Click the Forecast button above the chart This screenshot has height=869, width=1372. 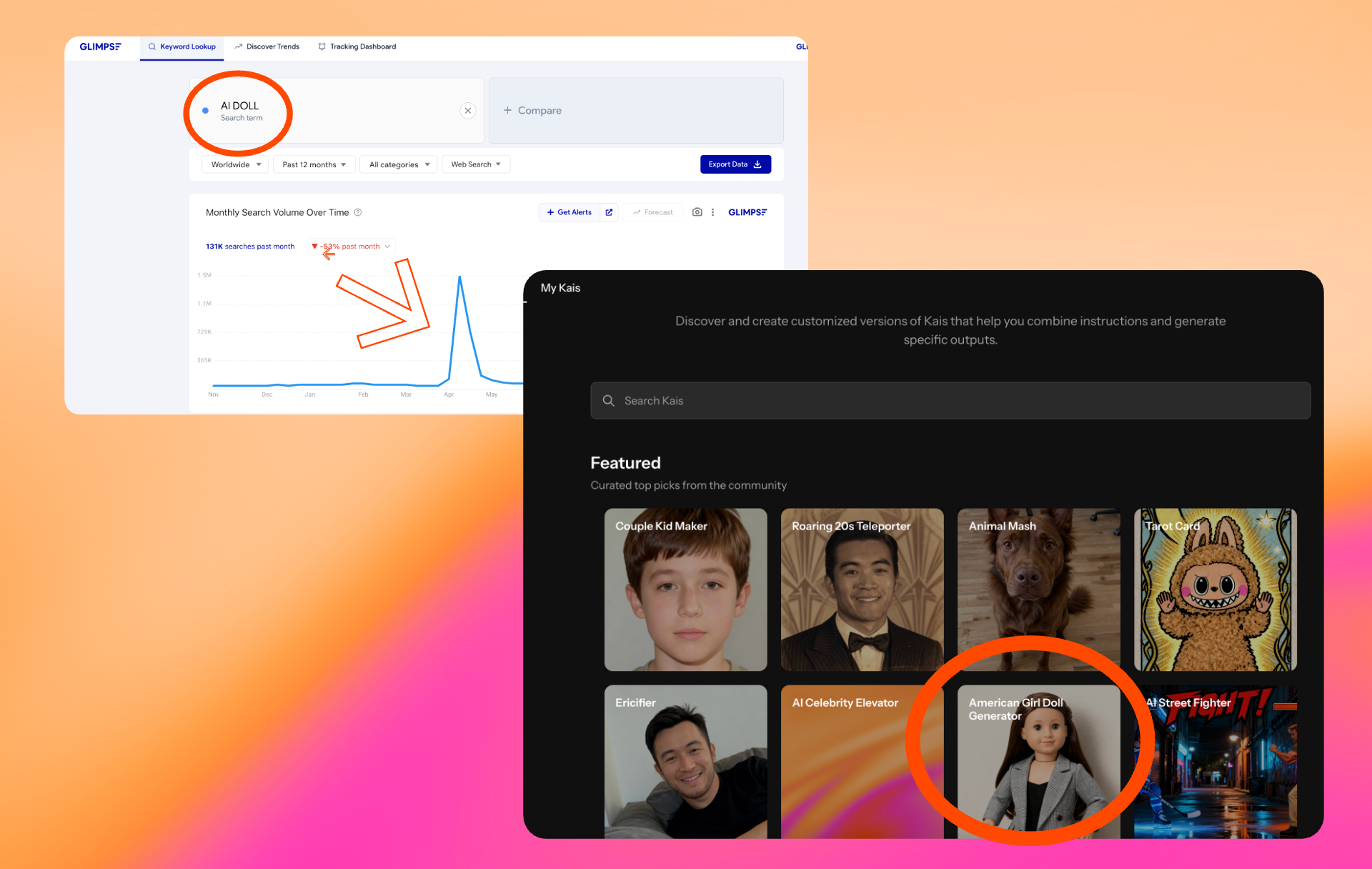(652, 212)
